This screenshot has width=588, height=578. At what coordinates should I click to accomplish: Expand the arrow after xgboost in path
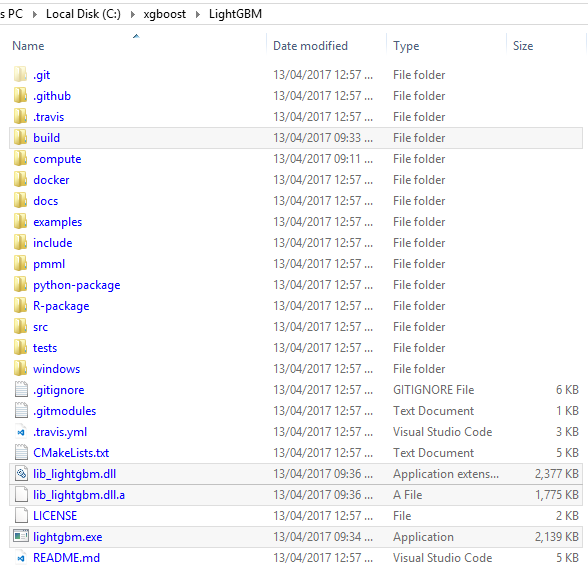point(198,15)
